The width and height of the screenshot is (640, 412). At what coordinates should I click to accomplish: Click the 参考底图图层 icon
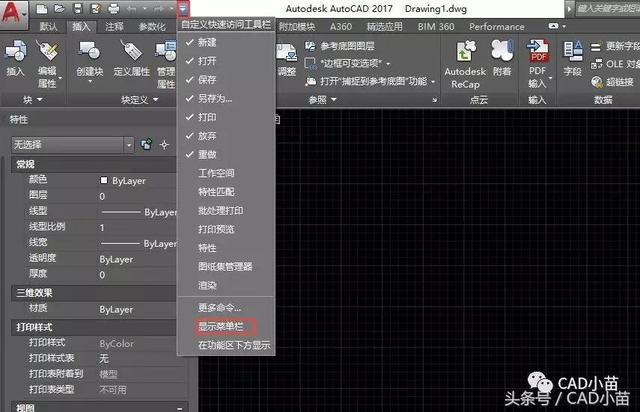pos(311,46)
